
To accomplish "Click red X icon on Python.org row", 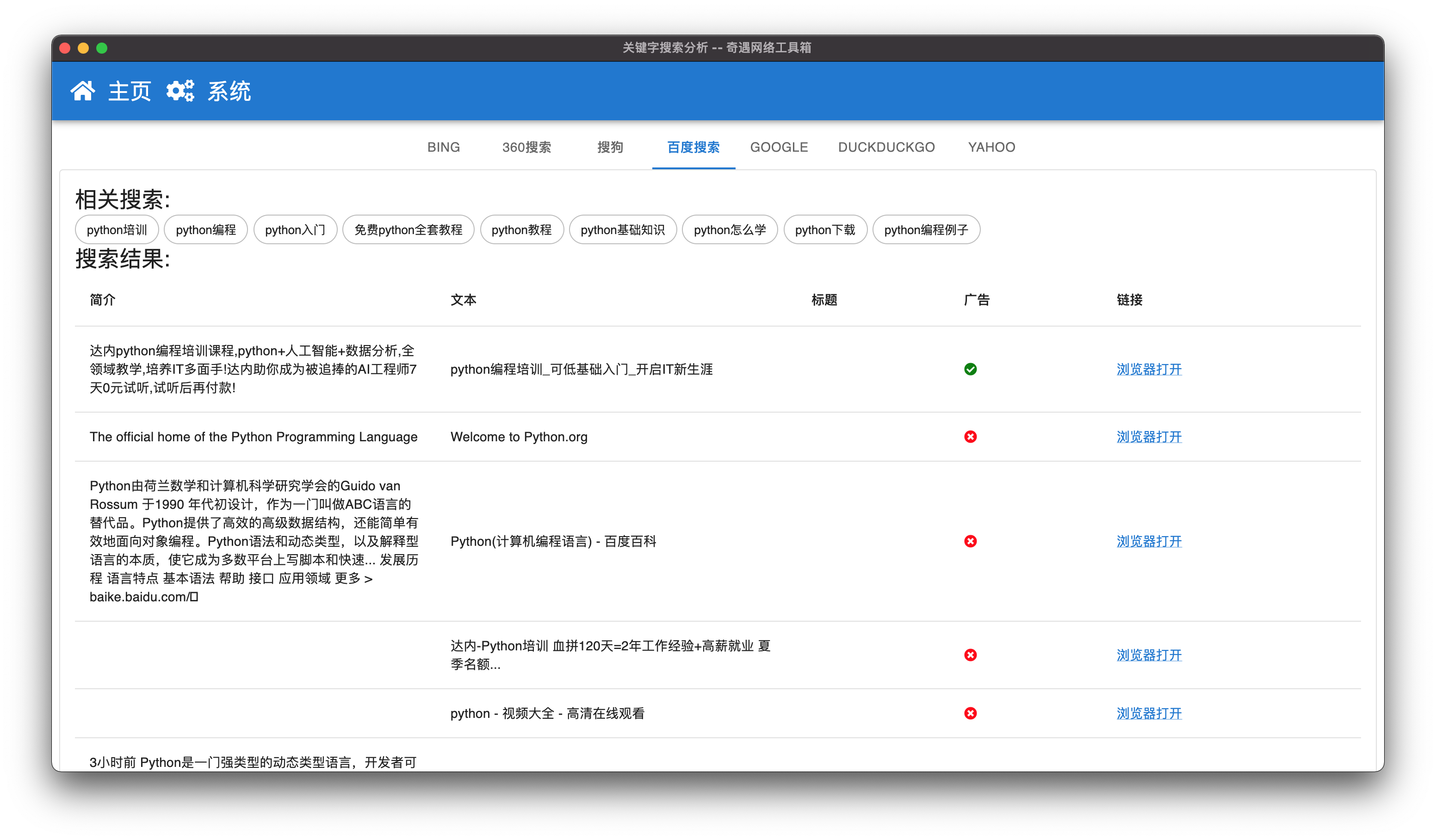I will pos(970,437).
